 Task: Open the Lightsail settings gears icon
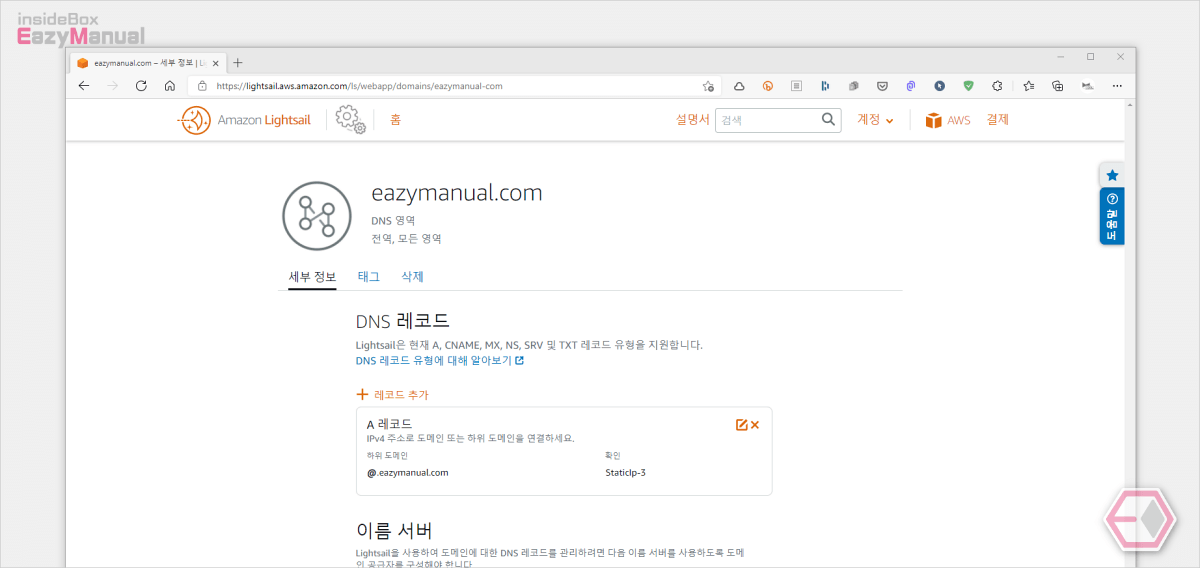click(350, 120)
